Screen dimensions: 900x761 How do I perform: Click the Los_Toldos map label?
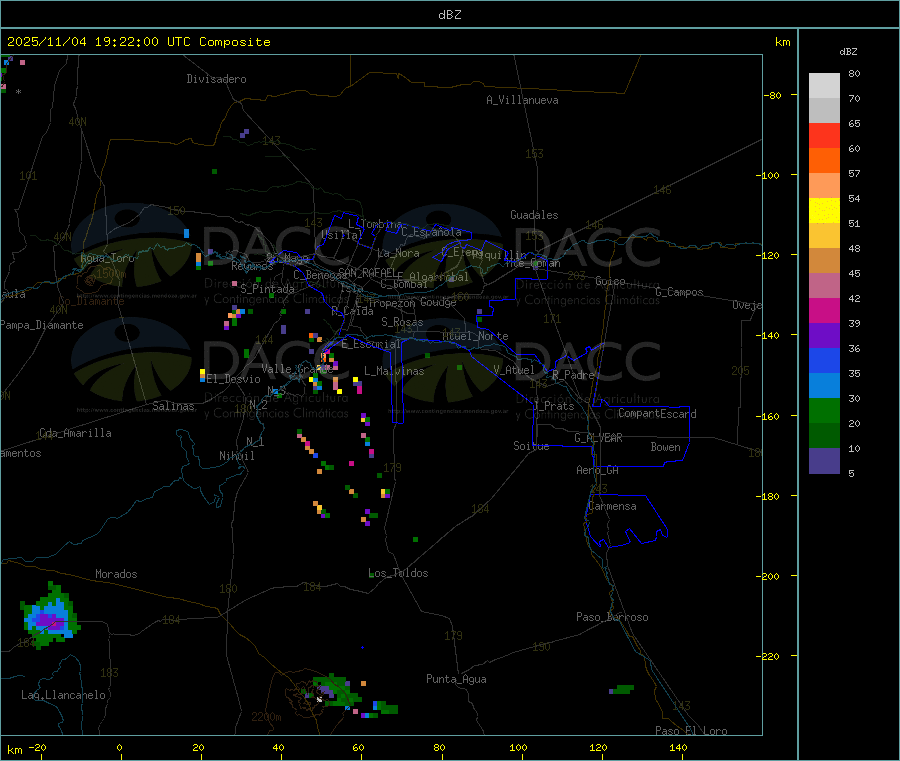coord(398,573)
